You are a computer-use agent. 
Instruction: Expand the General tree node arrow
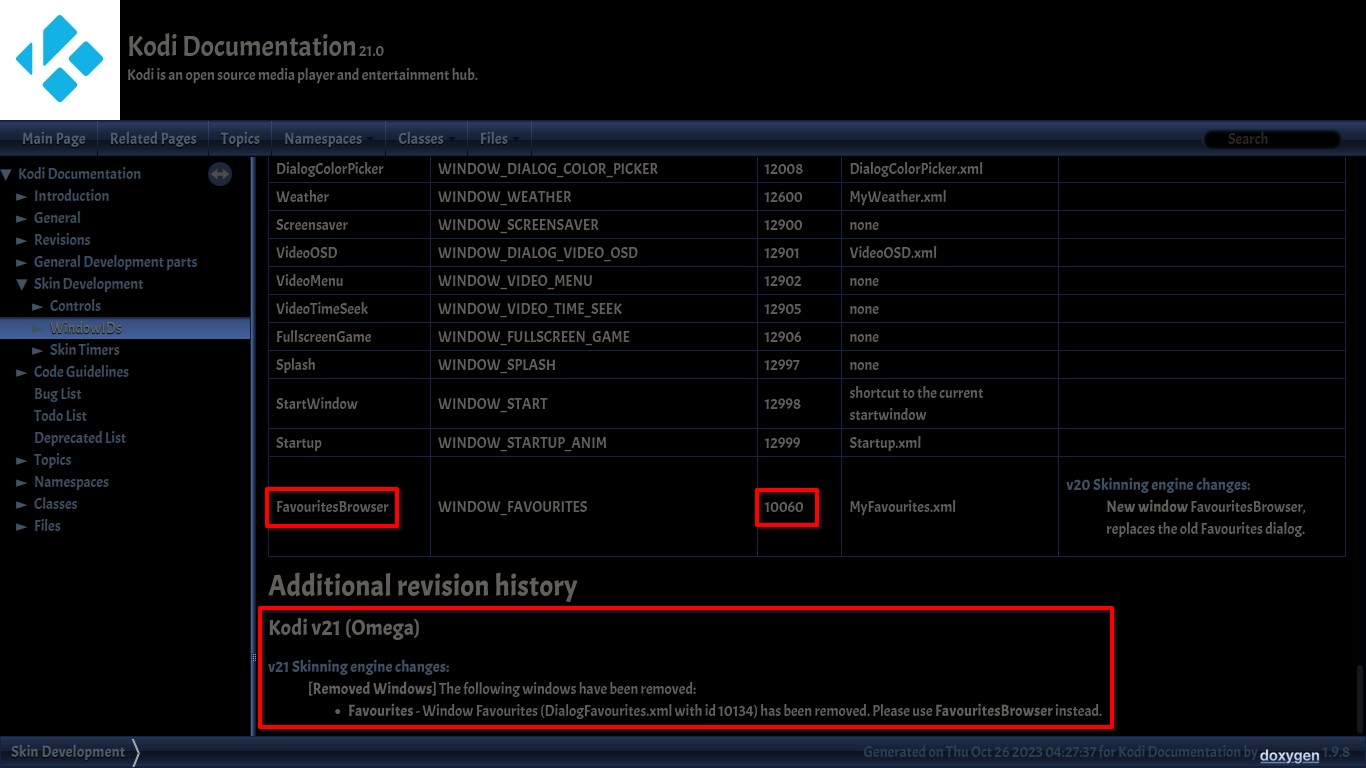coord(22,218)
